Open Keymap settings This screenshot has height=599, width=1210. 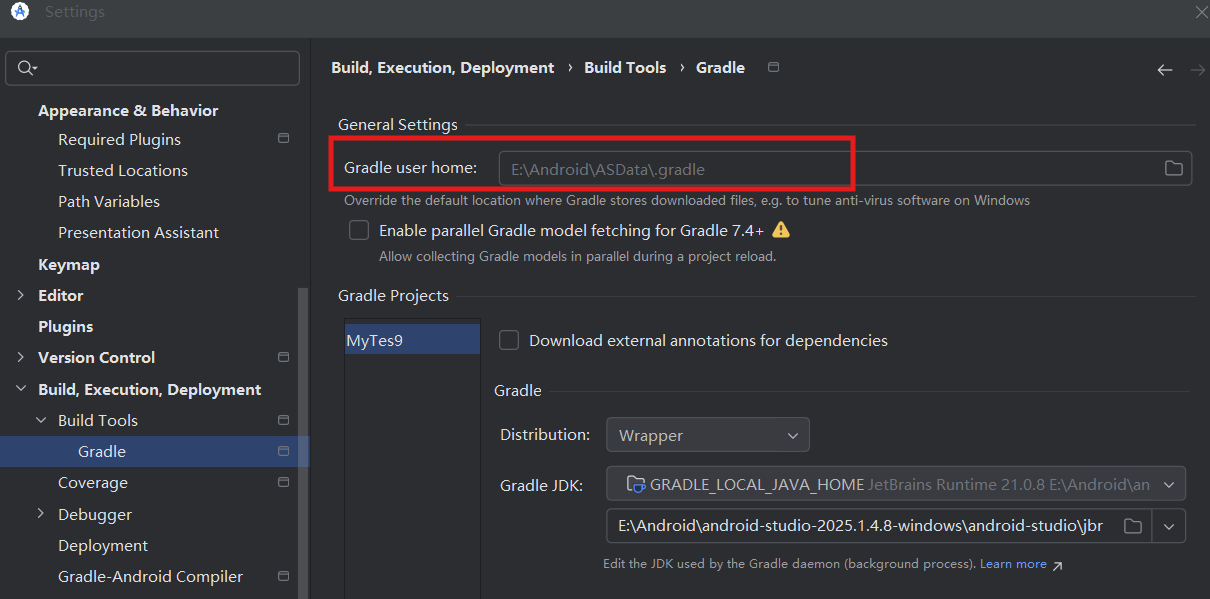[x=69, y=264]
